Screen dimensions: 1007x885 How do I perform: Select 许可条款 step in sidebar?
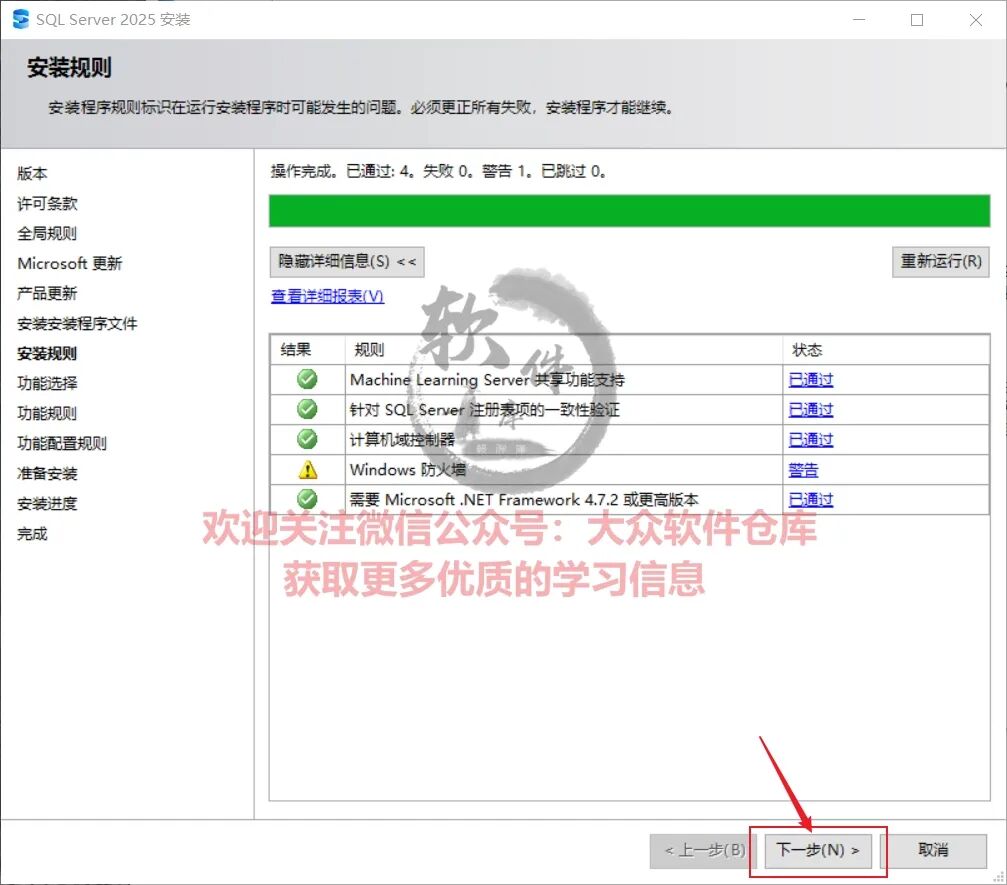(47, 204)
